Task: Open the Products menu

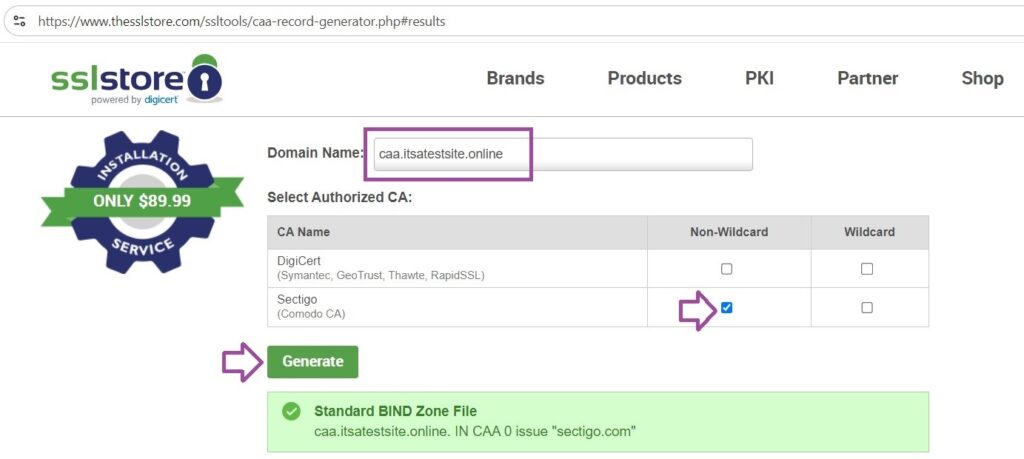Action: pos(645,78)
